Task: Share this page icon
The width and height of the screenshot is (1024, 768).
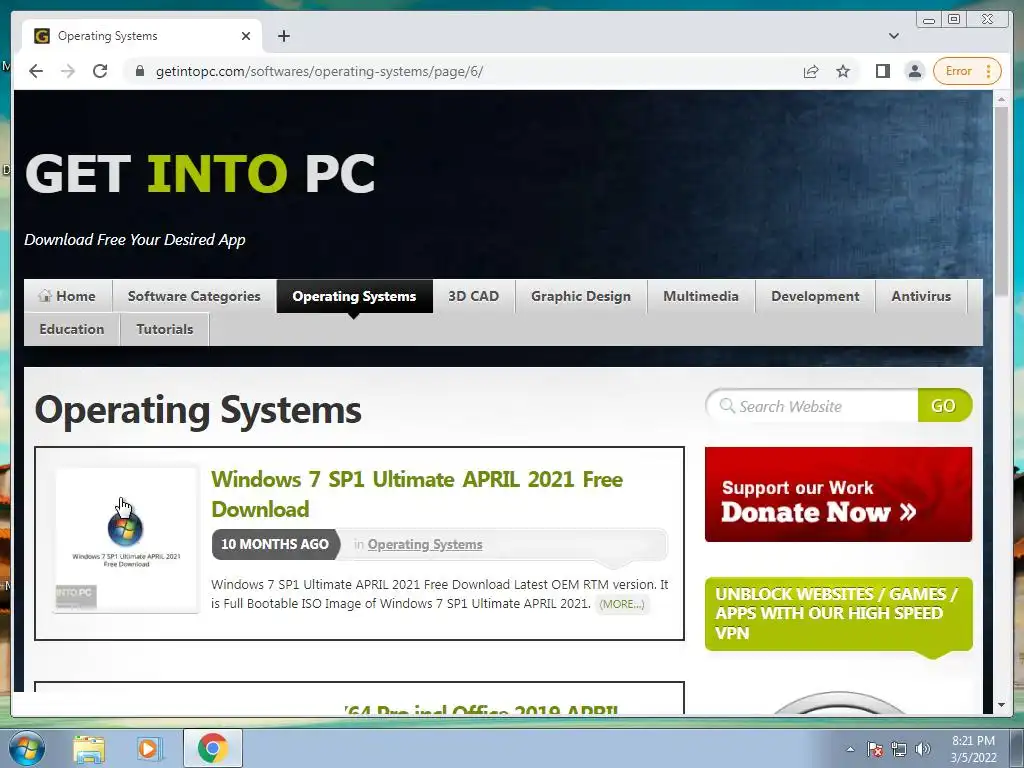Action: (810, 71)
